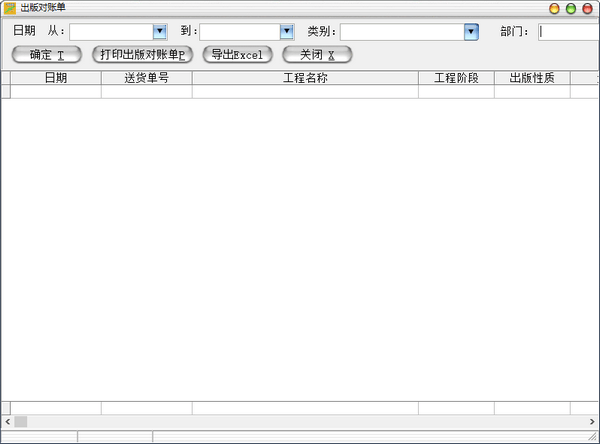The width and height of the screenshot is (600, 444).
Task: Click the 工程名称 column header
Action: [x=305, y=78]
